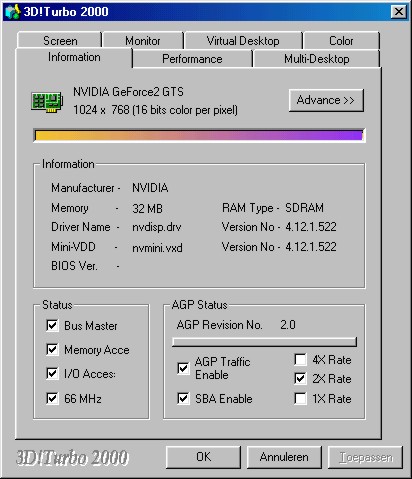Toggle the AGP Traffic Enable checkbox
The image size is (412, 479).
click(x=183, y=368)
